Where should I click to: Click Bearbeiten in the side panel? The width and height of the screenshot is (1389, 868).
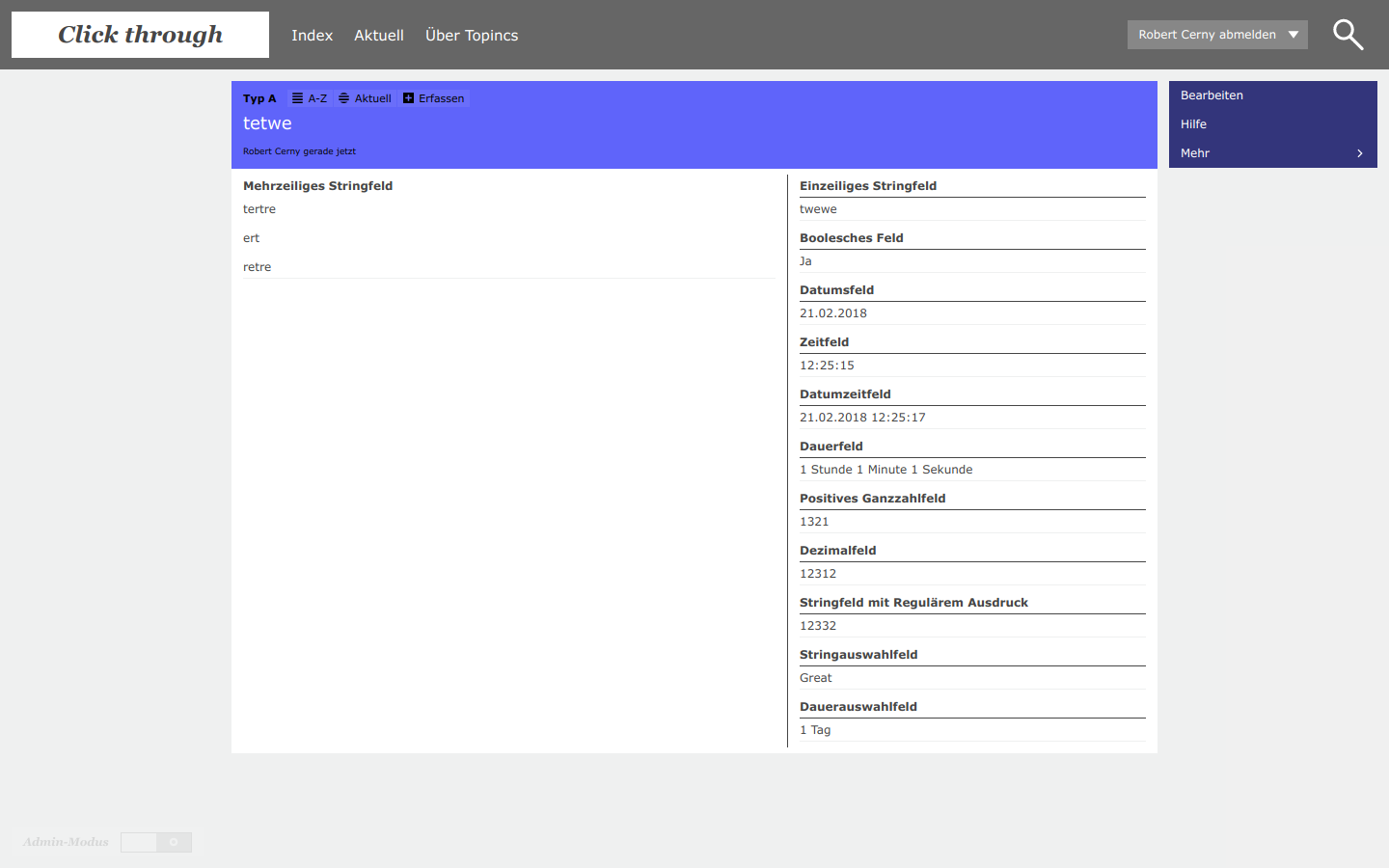coord(1212,95)
